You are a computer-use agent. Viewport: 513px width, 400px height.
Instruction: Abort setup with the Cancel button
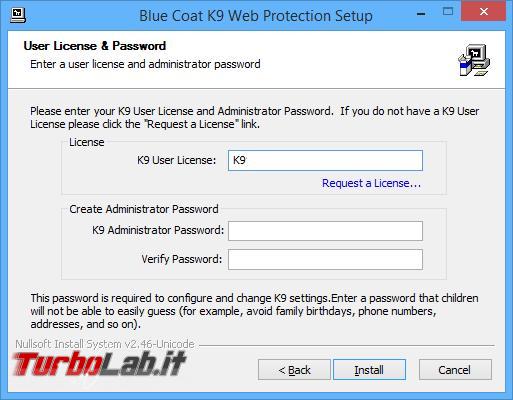click(x=455, y=370)
